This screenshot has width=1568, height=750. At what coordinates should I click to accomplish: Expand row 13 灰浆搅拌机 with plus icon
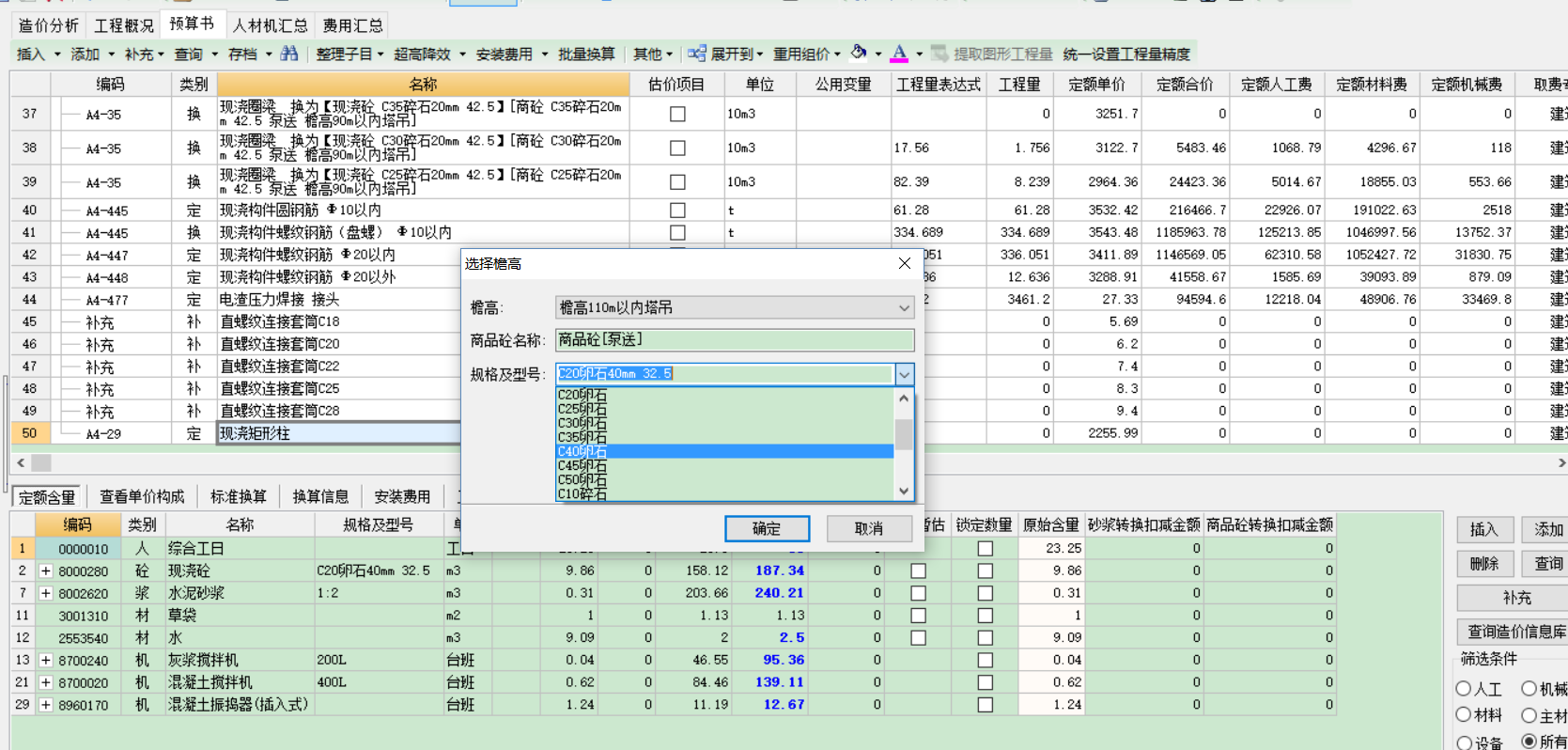coord(45,660)
